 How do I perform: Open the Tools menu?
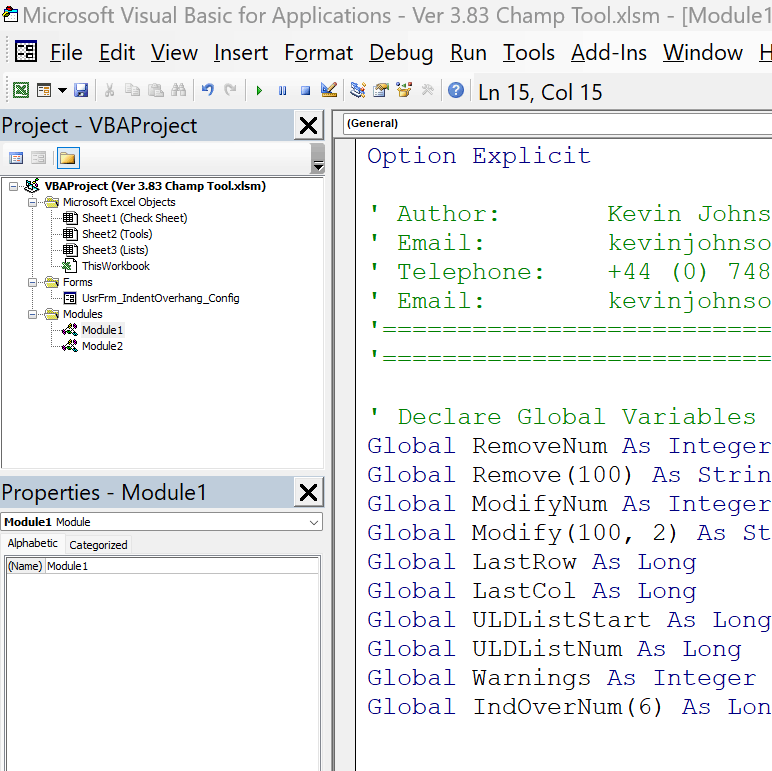coord(528,53)
